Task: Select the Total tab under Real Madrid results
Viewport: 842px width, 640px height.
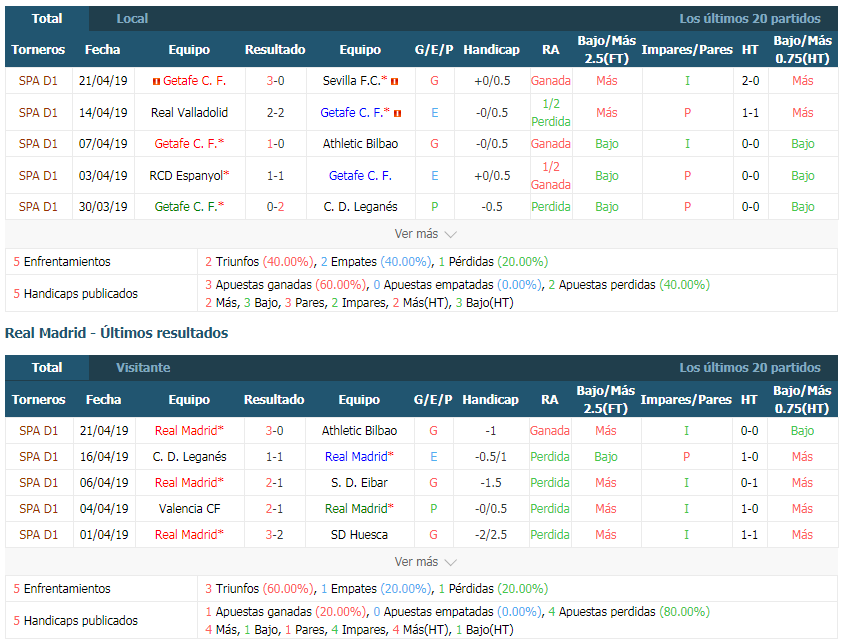Action: (47, 368)
